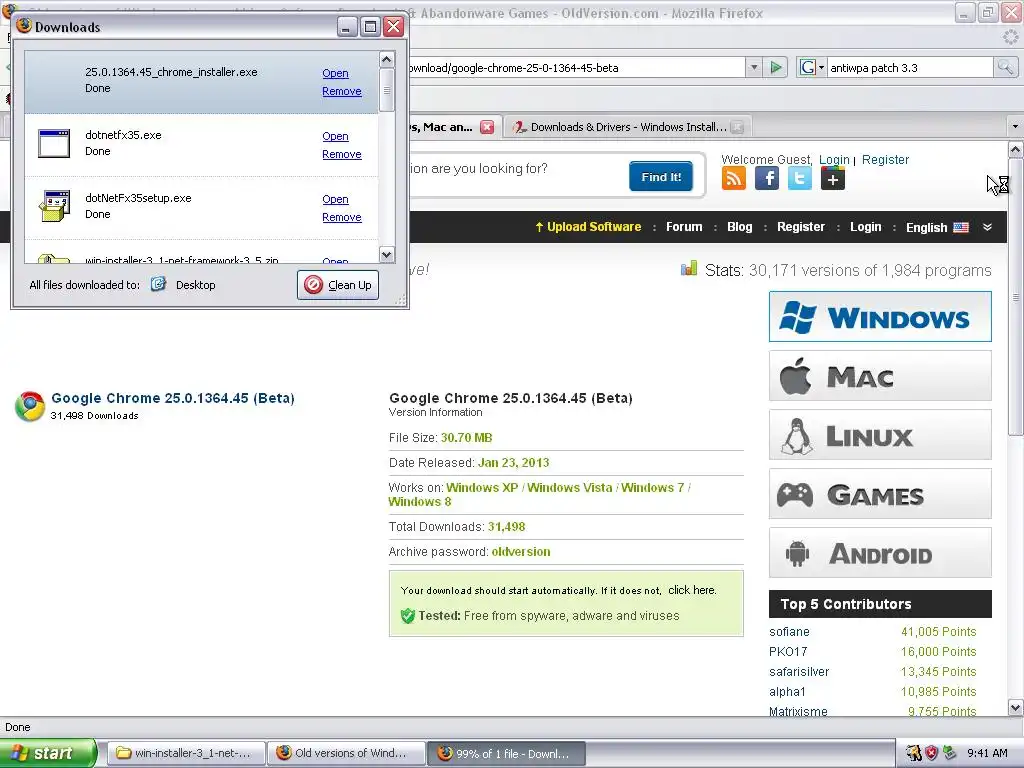The height and width of the screenshot is (768, 1024).
Task: Click the 'click here' manual download link
Action: [x=692, y=590]
